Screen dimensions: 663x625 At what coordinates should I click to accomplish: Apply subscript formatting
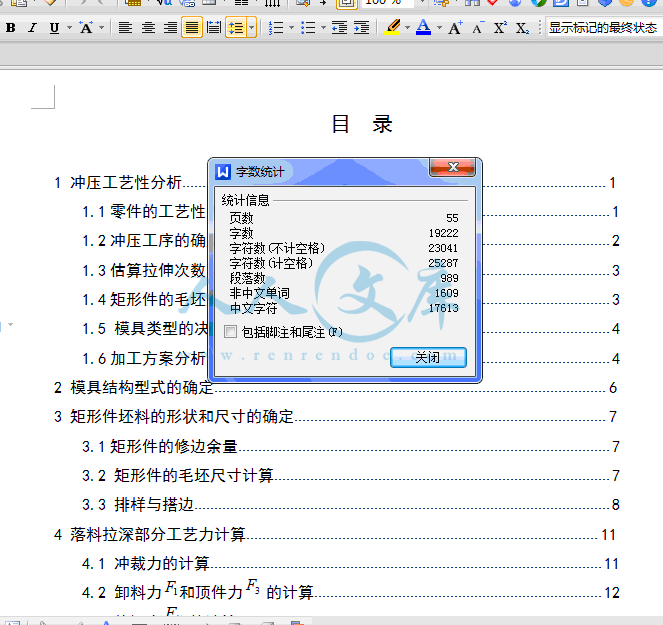[x=522, y=28]
